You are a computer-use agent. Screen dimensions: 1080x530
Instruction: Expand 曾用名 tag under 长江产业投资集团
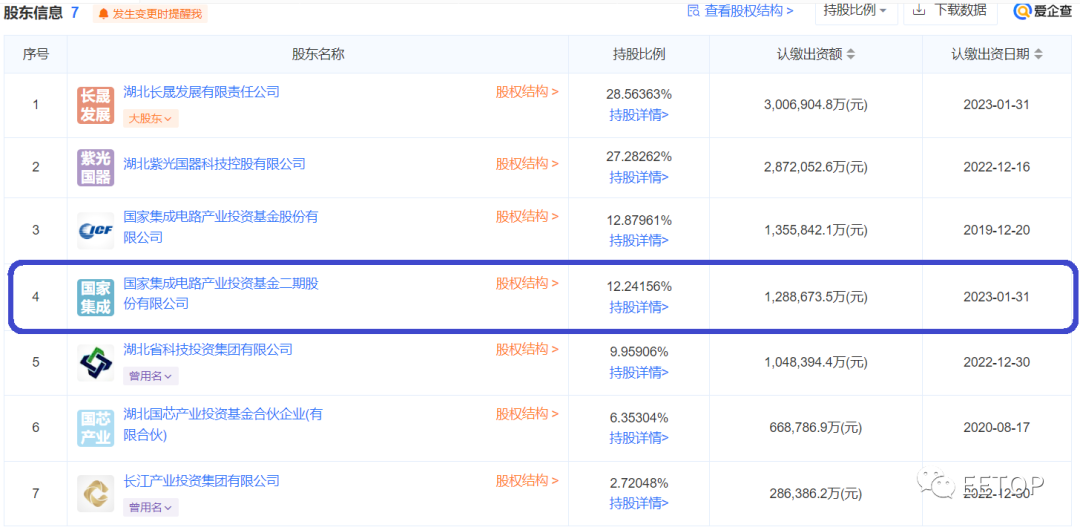point(151,507)
